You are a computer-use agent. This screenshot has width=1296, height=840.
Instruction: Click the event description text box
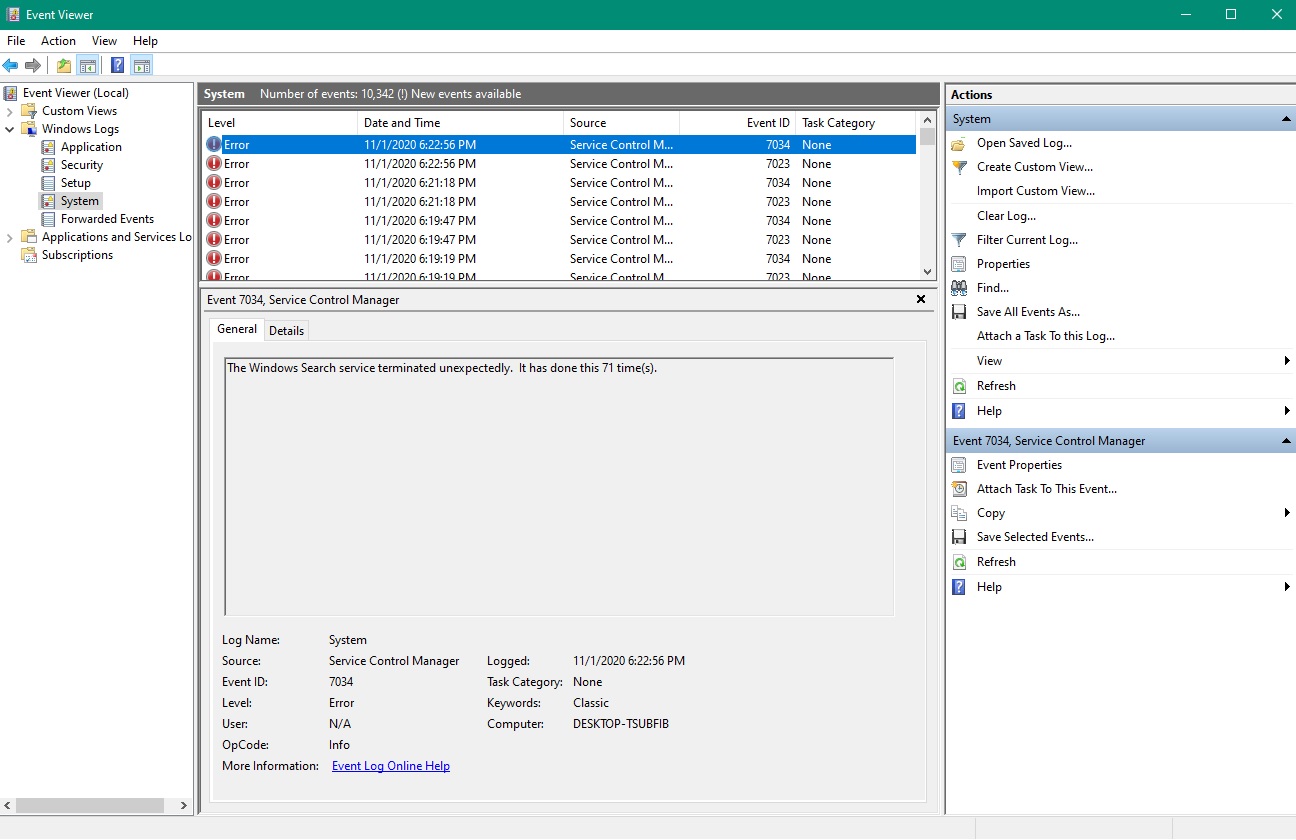click(559, 486)
